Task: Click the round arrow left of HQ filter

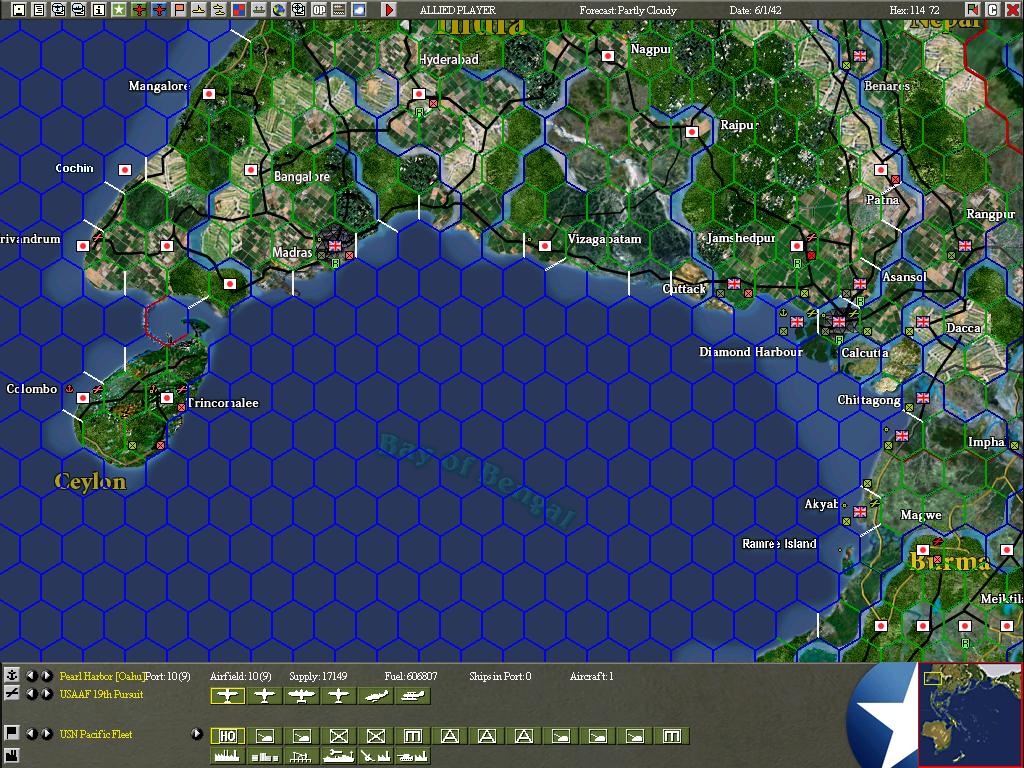Action: tap(197, 733)
